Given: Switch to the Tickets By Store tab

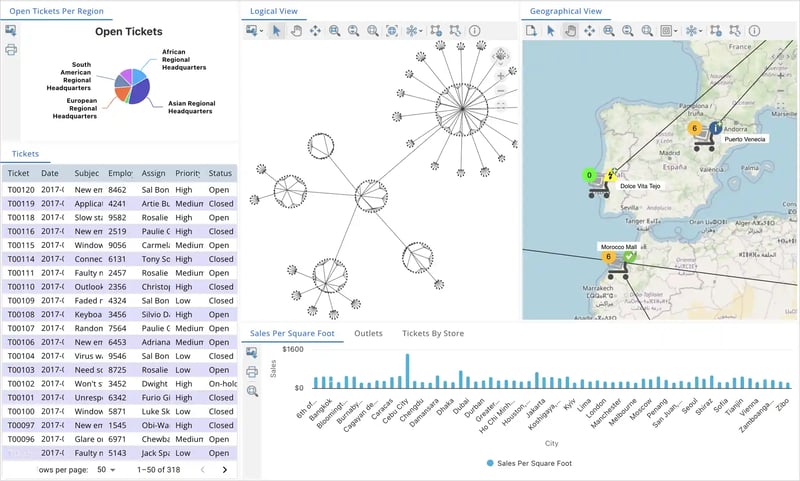Looking at the screenshot, I should point(433,333).
